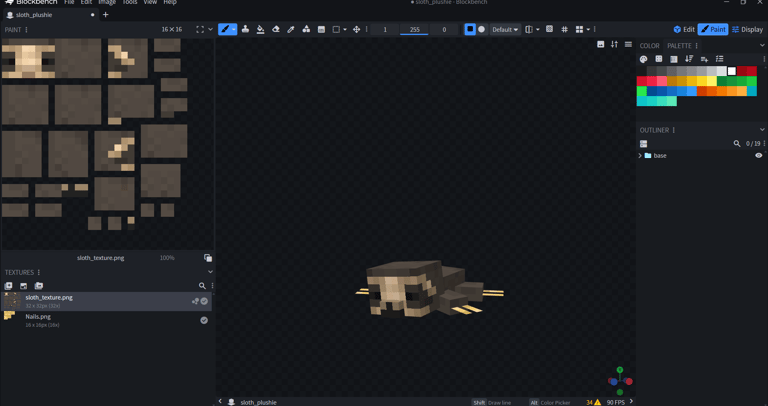This screenshot has width=768, height=406.
Task: Open selection tool mode dropdown arrow
Action: tap(345, 29)
